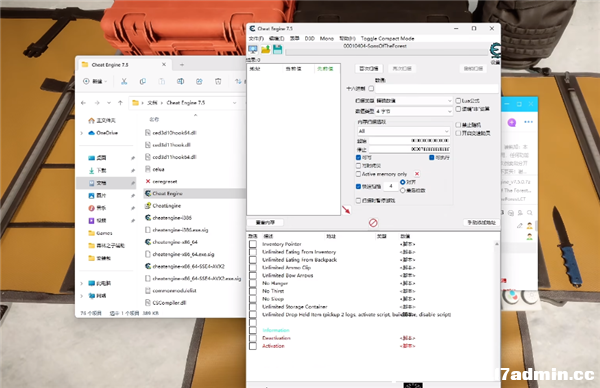600x388 pixels.
Task: Expand the OneDrive tree node
Action: click(x=82, y=133)
